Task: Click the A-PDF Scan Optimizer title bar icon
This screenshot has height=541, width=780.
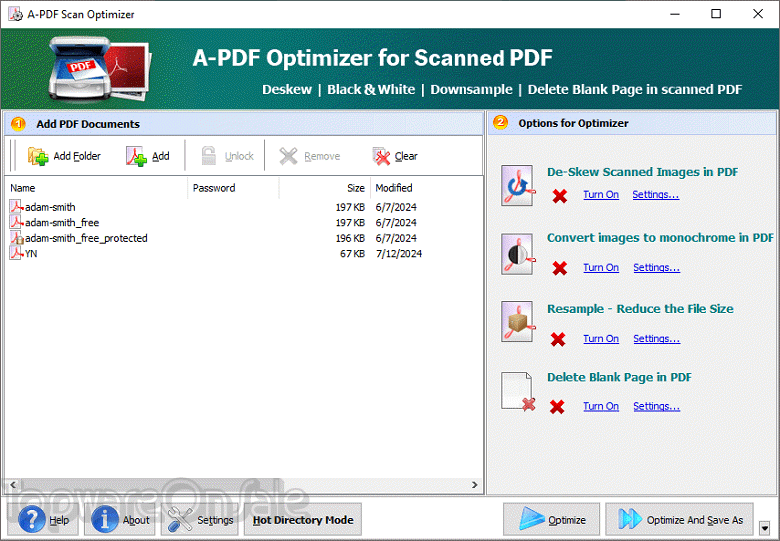Action: point(15,14)
